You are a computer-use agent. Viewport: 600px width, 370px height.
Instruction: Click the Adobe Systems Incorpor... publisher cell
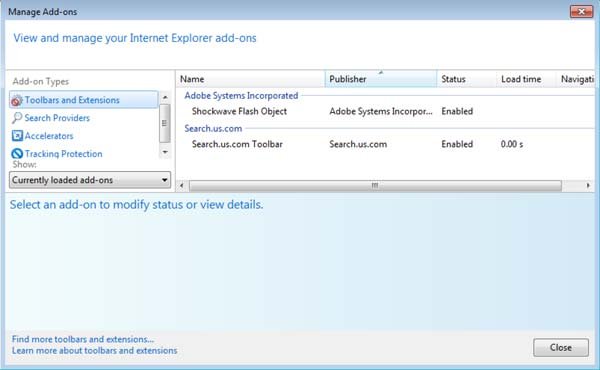click(381, 111)
